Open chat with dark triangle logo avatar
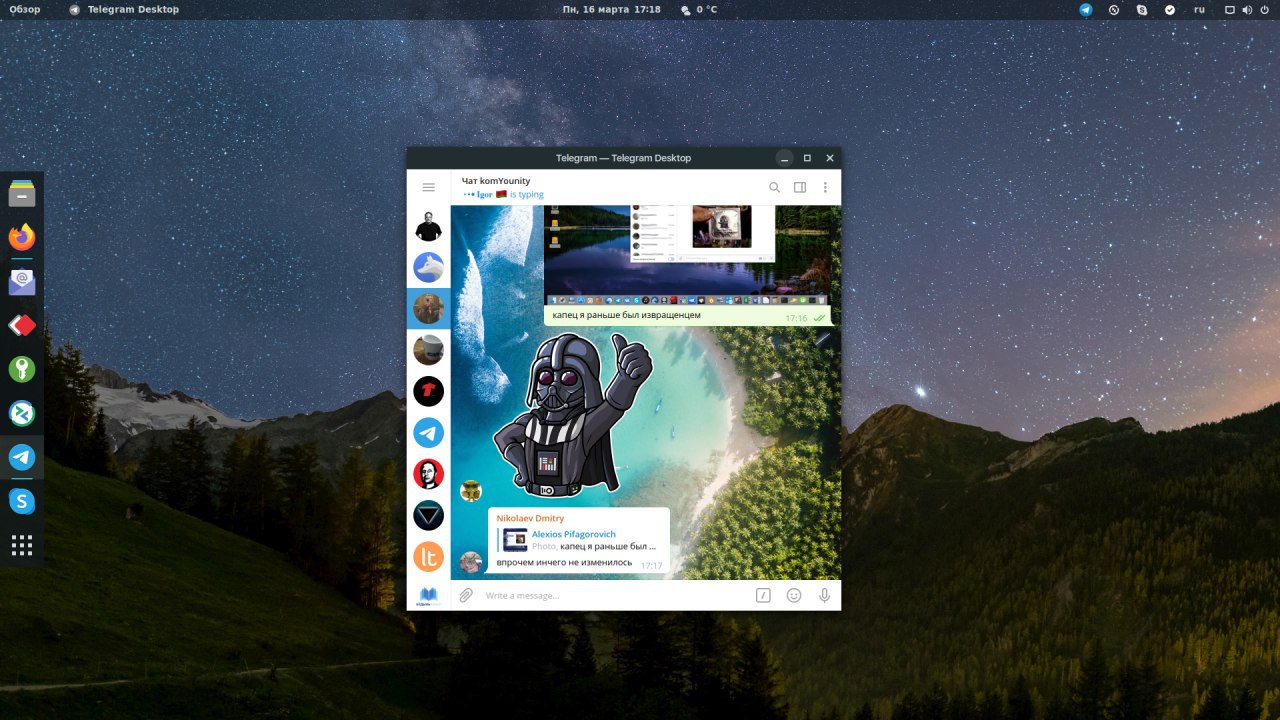This screenshot has height=720, width=1280. [x=428, y=515]
